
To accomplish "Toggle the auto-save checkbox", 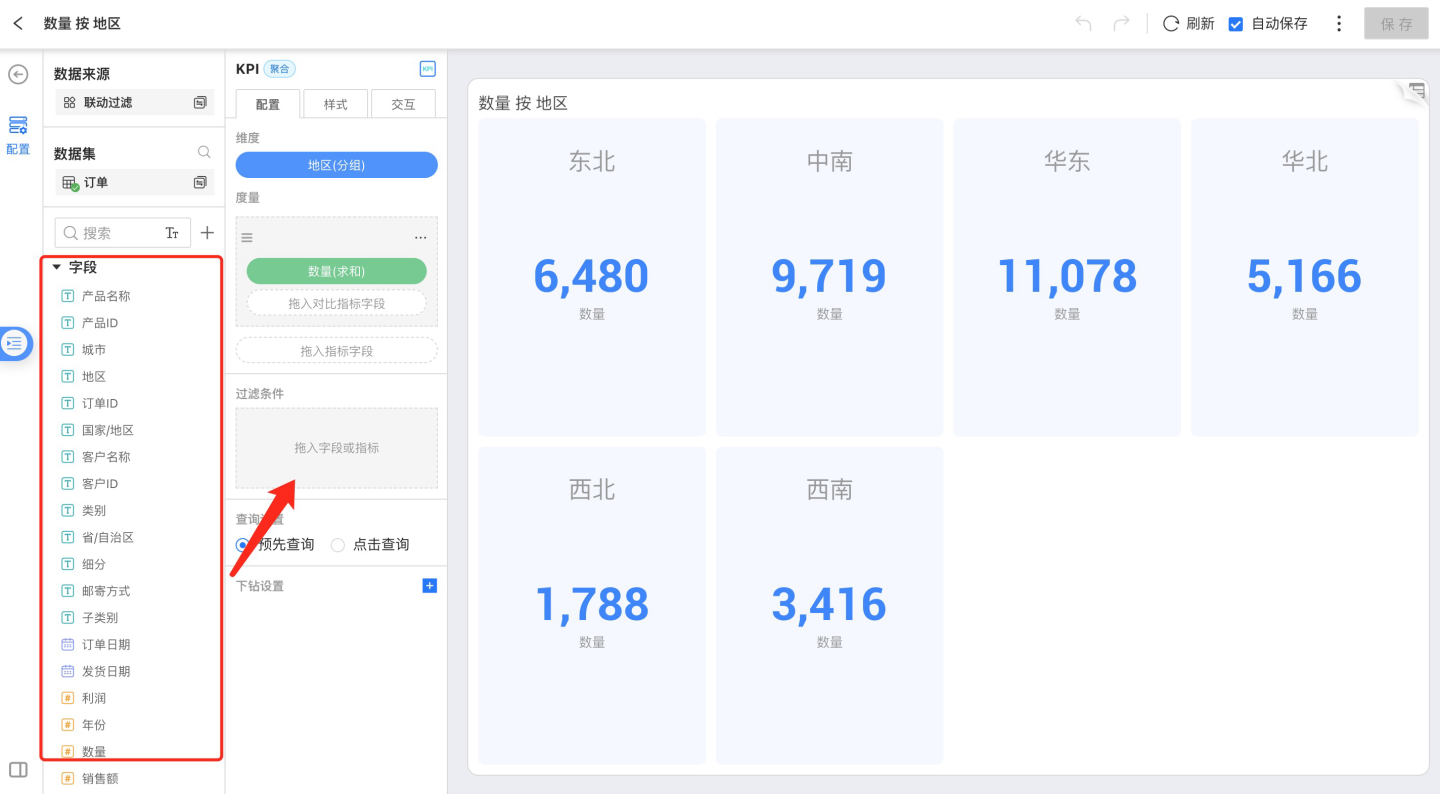I will (1236, 24).
